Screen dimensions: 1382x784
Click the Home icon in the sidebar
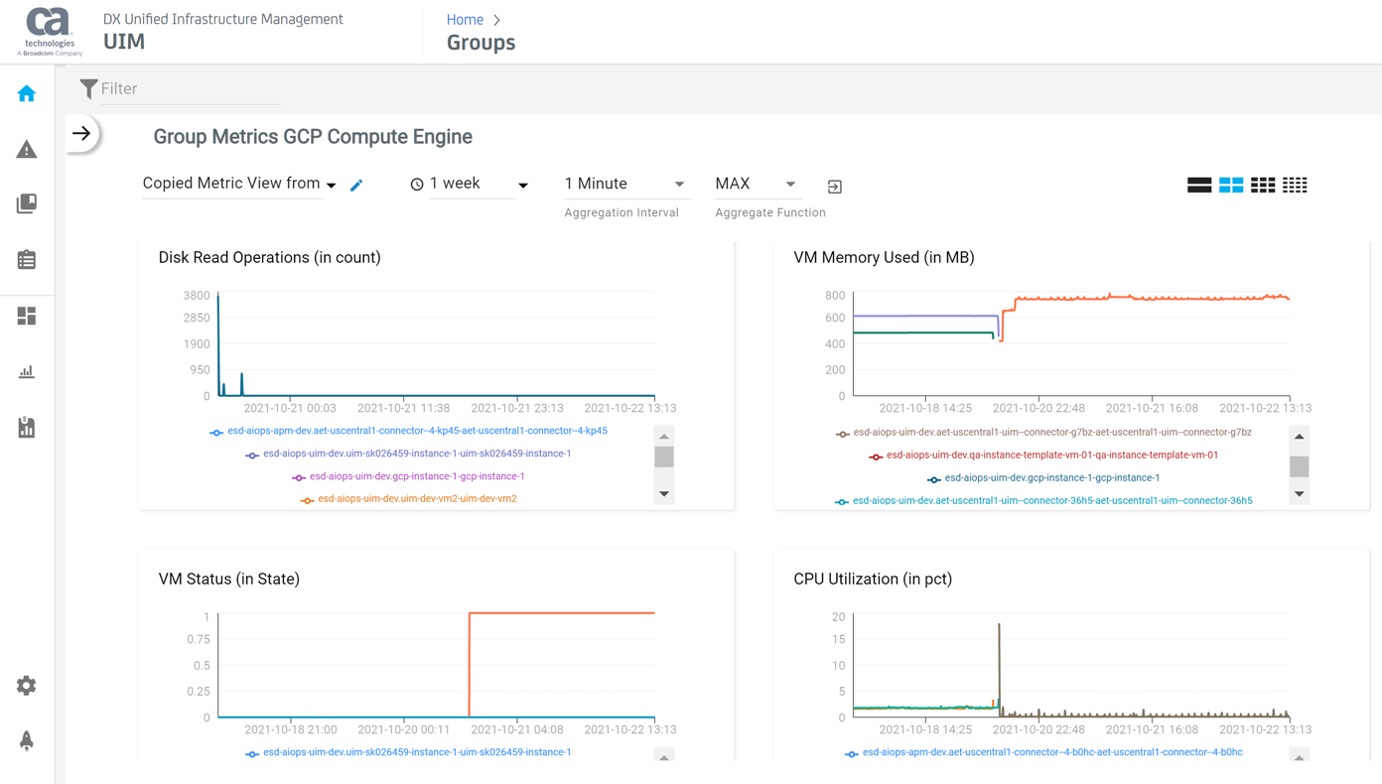tap(26, 92)
